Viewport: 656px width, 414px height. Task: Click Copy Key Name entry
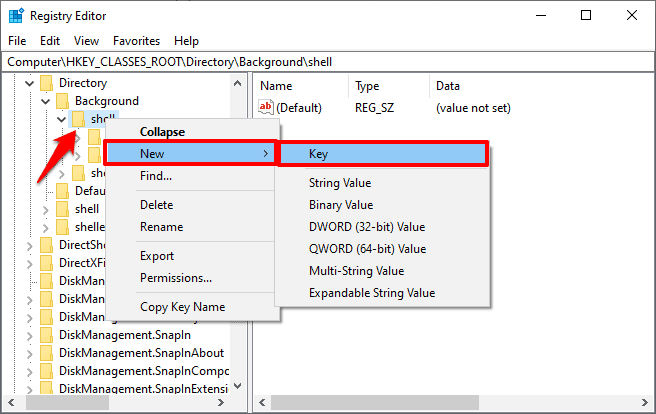pyautogui.click(x=182, y=307)
